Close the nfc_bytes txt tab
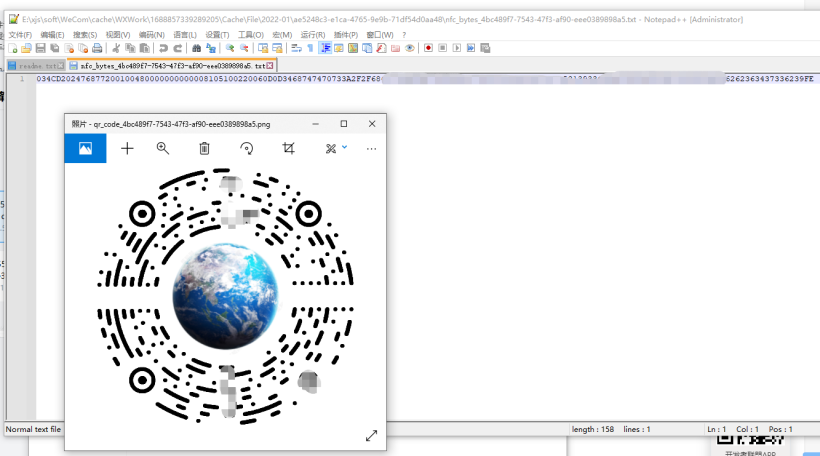The width and height of the screenshot is (820, 456). coord(270,66)
